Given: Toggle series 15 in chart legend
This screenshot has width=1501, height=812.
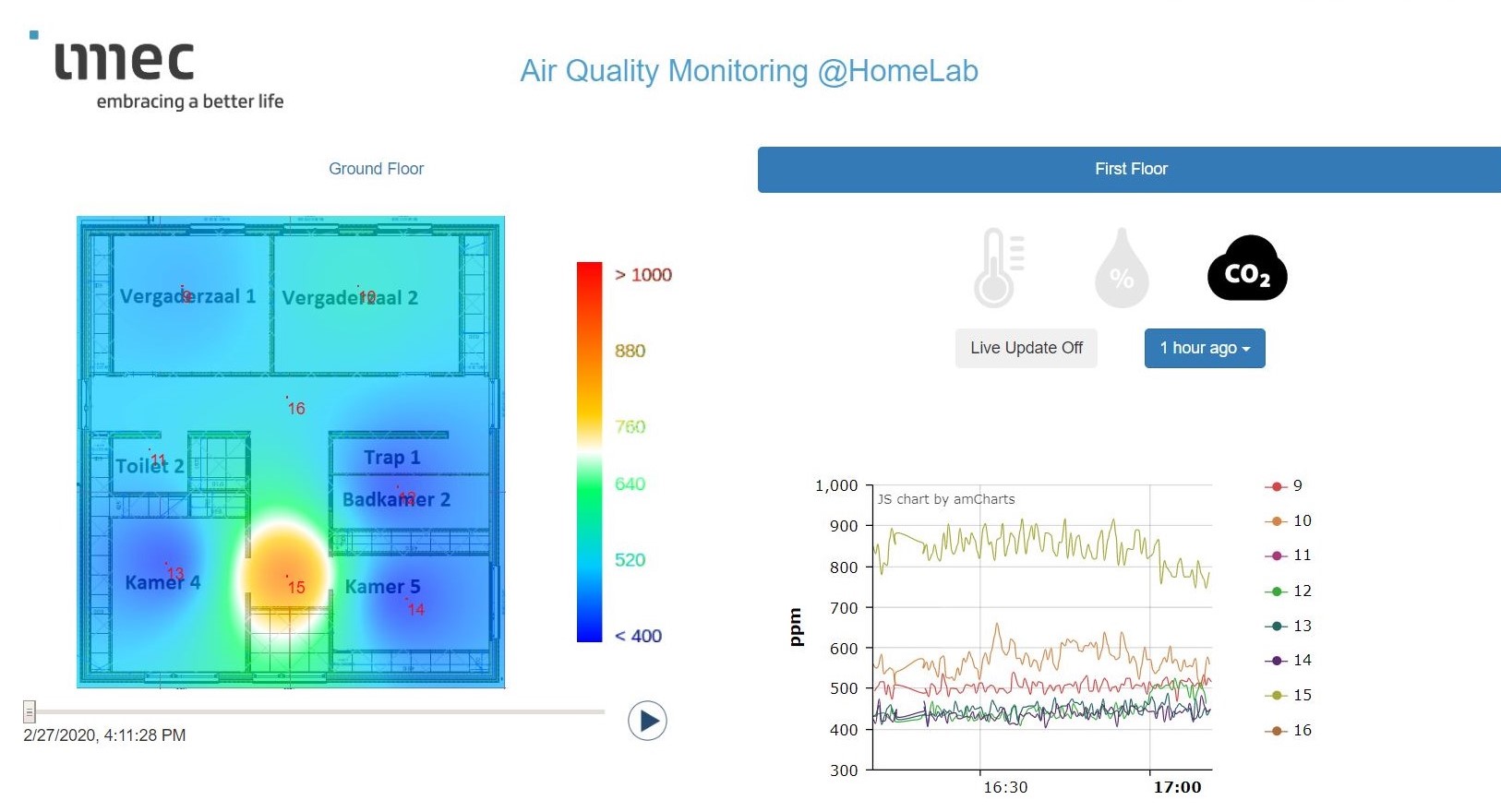Looking at the screenshot, I should (x=1288, y=695).
